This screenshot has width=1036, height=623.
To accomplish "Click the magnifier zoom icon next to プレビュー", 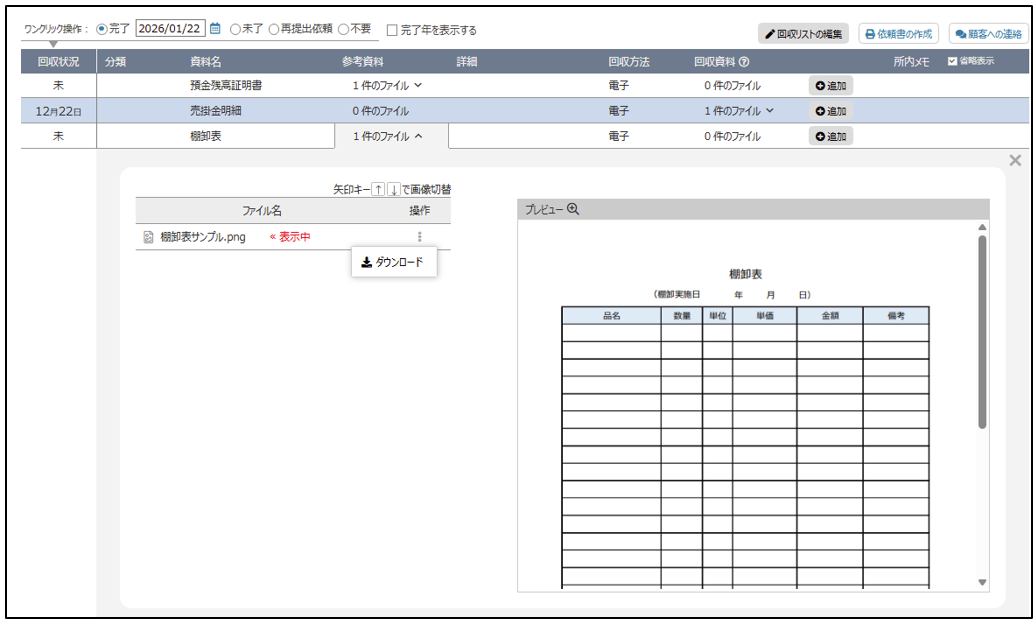I will tap(573, 209).
